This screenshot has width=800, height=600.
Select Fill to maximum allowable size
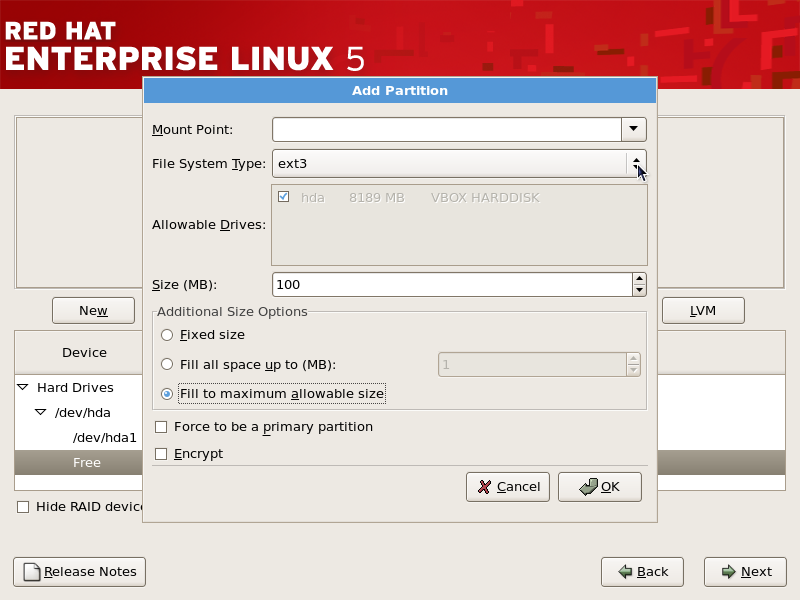tap(167, 394)
